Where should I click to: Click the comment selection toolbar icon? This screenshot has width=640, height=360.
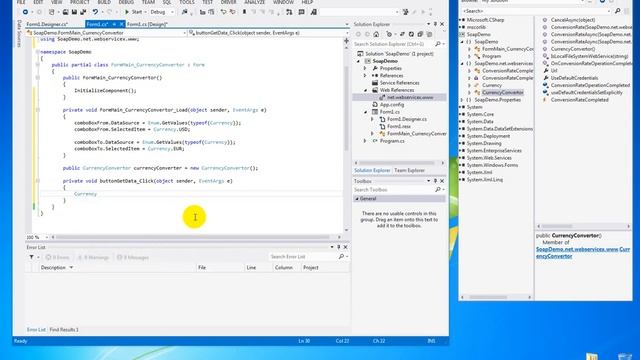[x=224, y=12]
